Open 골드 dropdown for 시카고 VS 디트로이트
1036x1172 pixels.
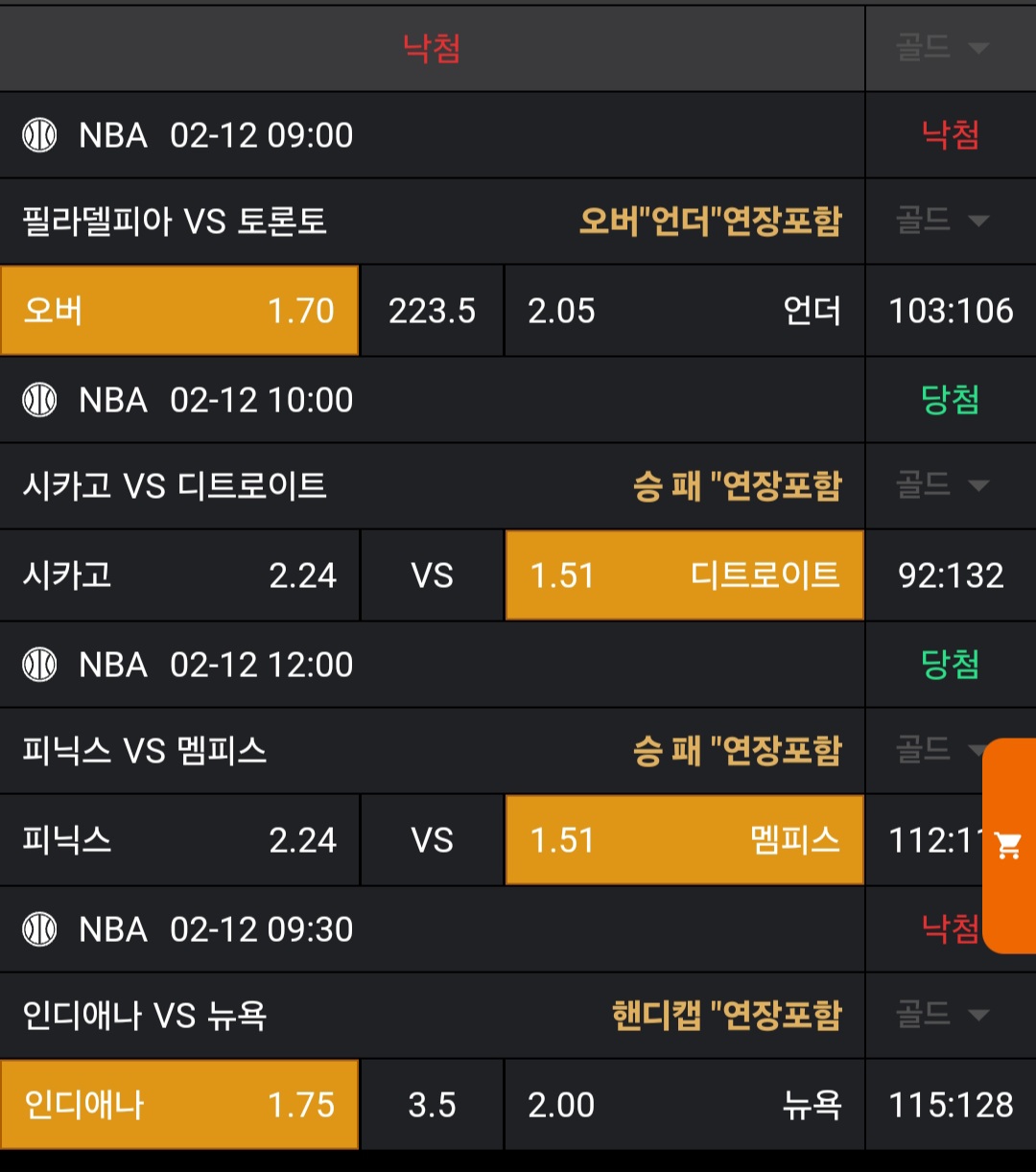tap(942, 485)
